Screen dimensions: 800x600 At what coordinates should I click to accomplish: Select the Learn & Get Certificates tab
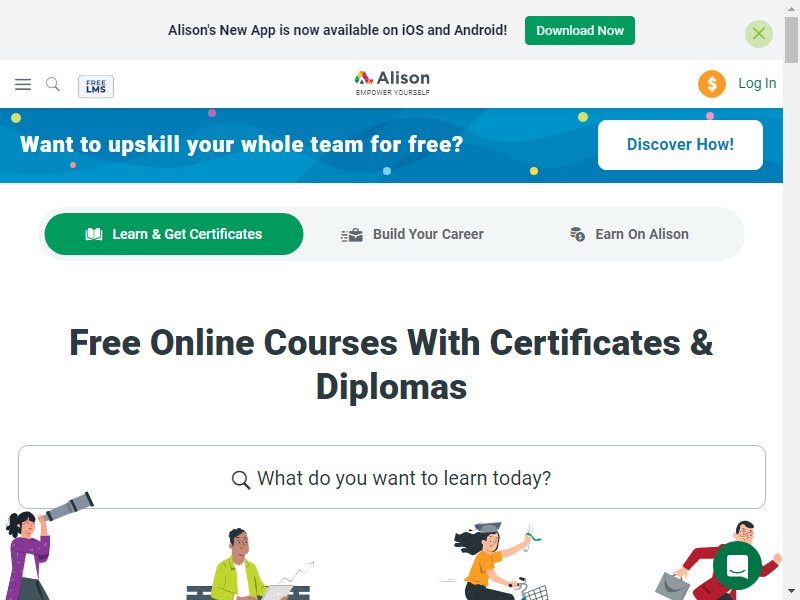pyautogui.click(x=174, y=234)
